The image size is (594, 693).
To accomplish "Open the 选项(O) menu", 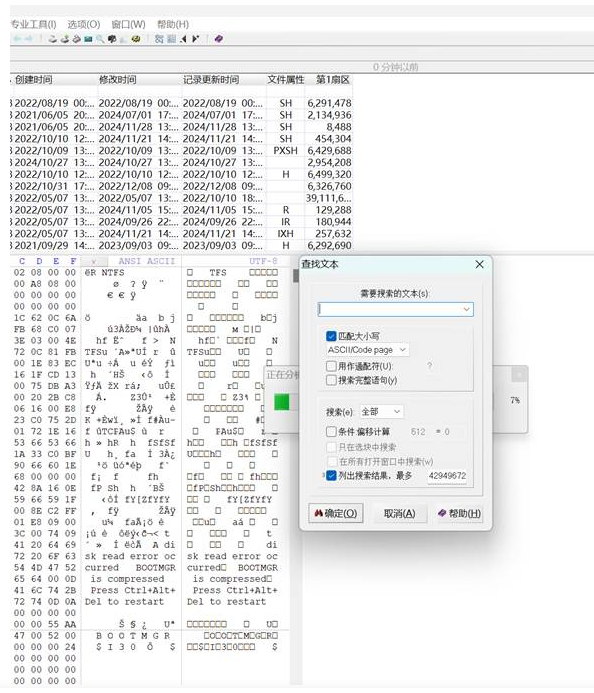I will [84, 24].
